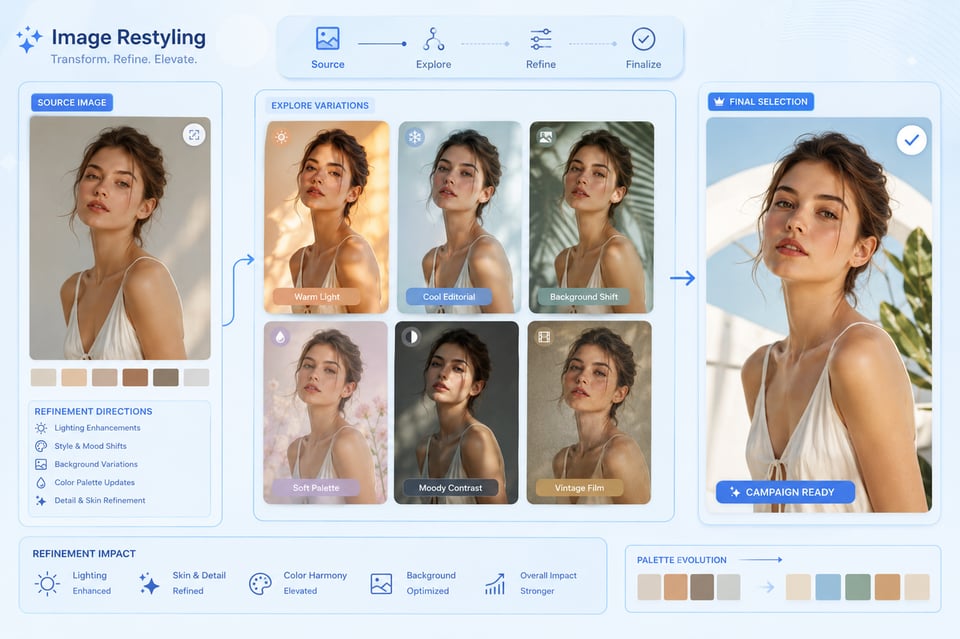Pick the peach tan source palette swatch
The image size is (960, 639).
[74, 377]
